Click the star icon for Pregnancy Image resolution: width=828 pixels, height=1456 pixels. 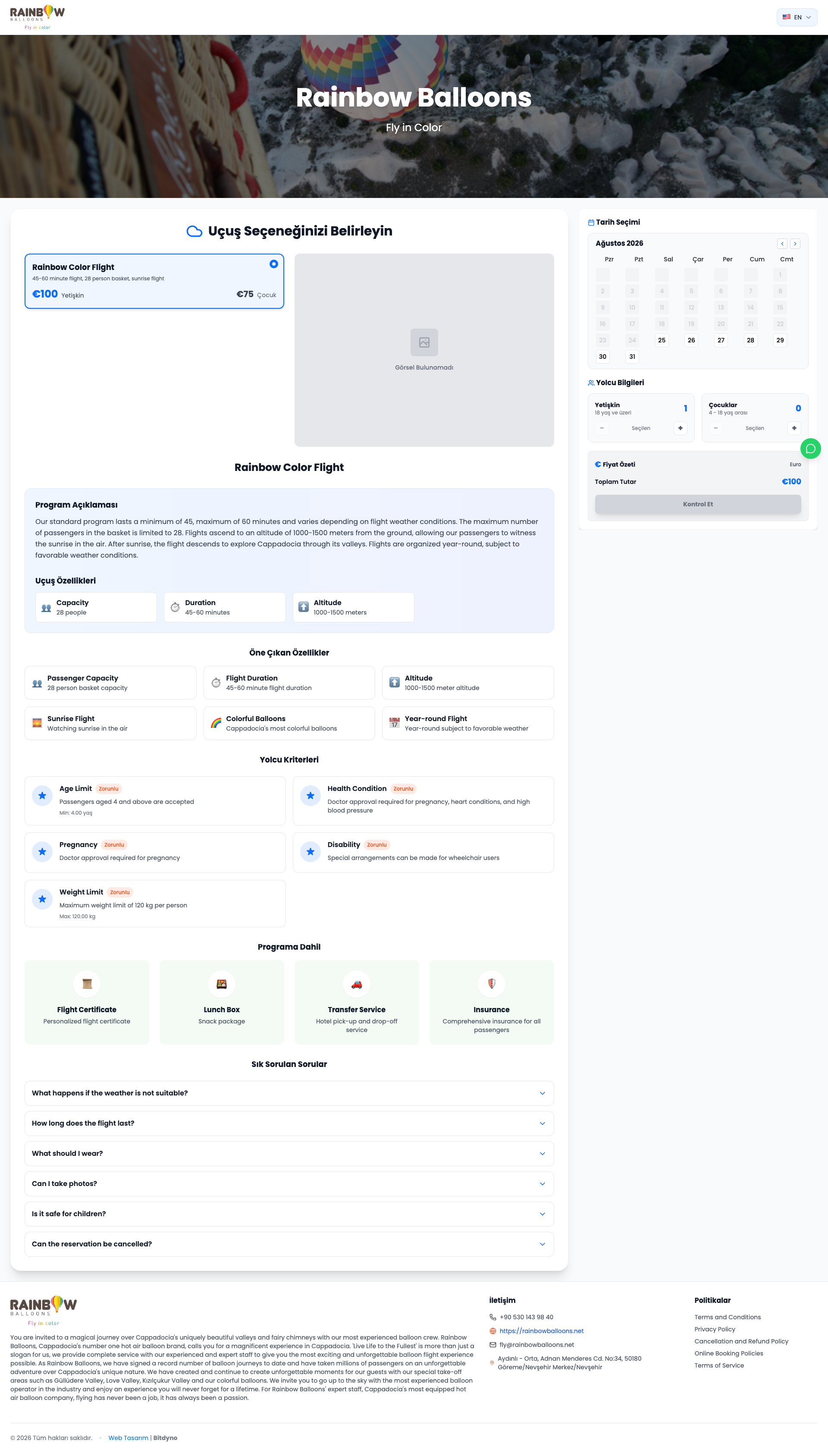pos(42,852)
